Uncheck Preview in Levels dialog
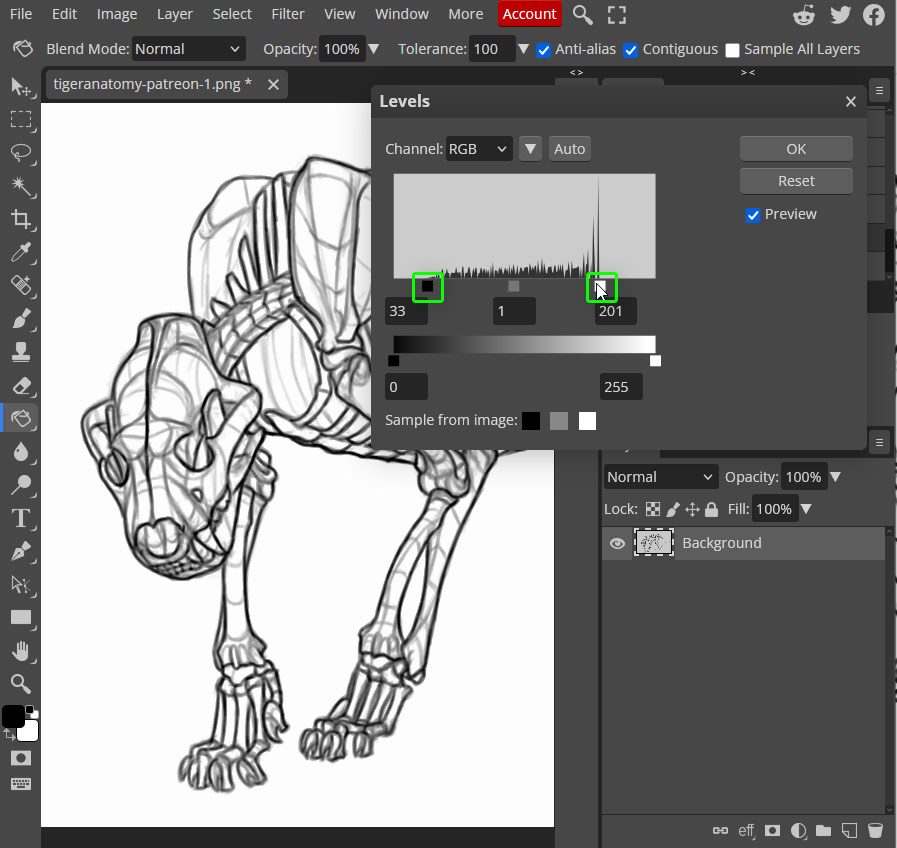 (753, 214)
